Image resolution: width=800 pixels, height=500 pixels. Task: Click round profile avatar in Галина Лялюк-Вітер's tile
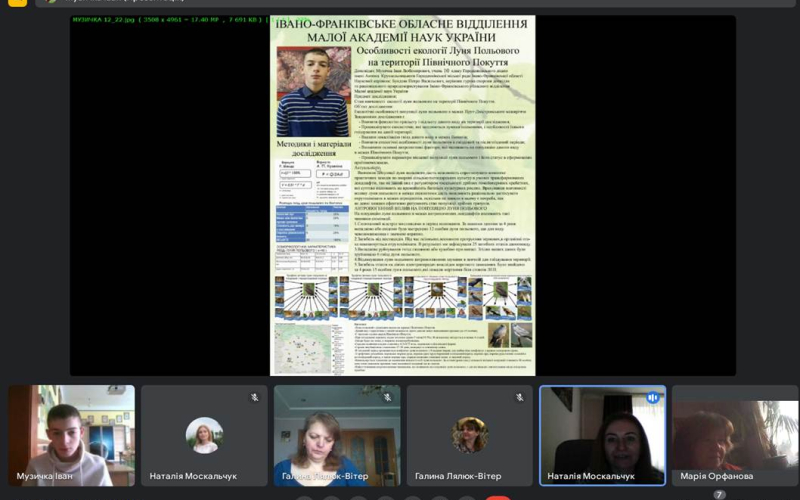pyautogui.click(x=469, y=435)
